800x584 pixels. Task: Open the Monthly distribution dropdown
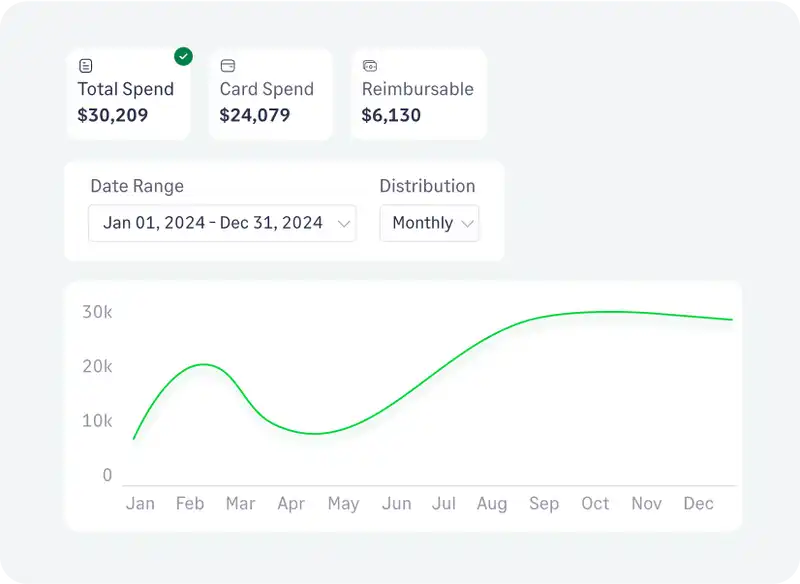tap(429, 223)
